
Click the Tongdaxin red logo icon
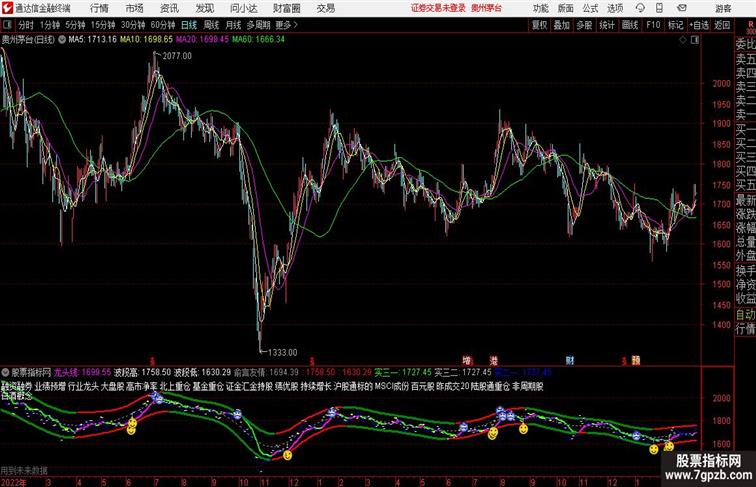[7, 8]
